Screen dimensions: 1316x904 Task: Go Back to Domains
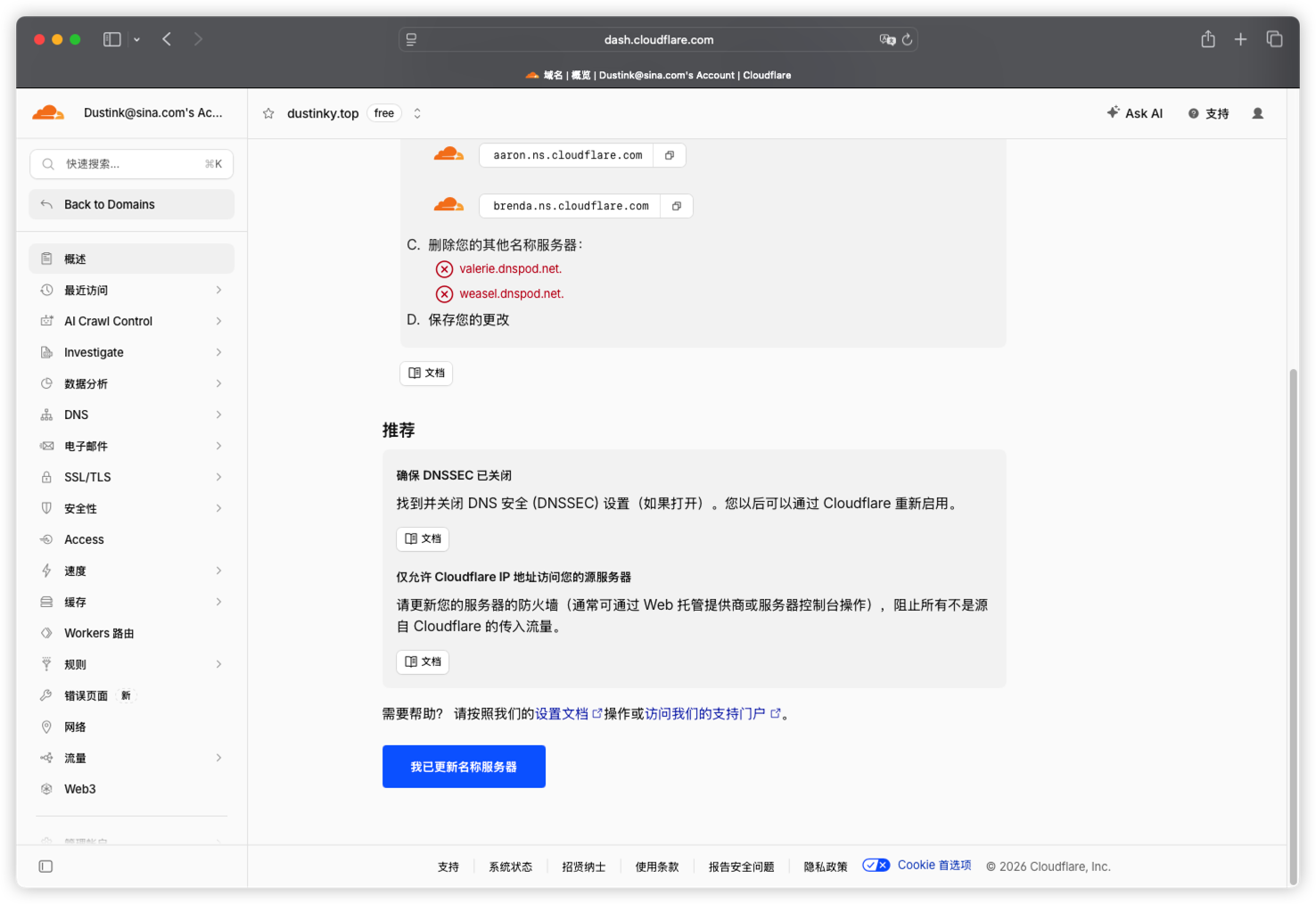132,204
